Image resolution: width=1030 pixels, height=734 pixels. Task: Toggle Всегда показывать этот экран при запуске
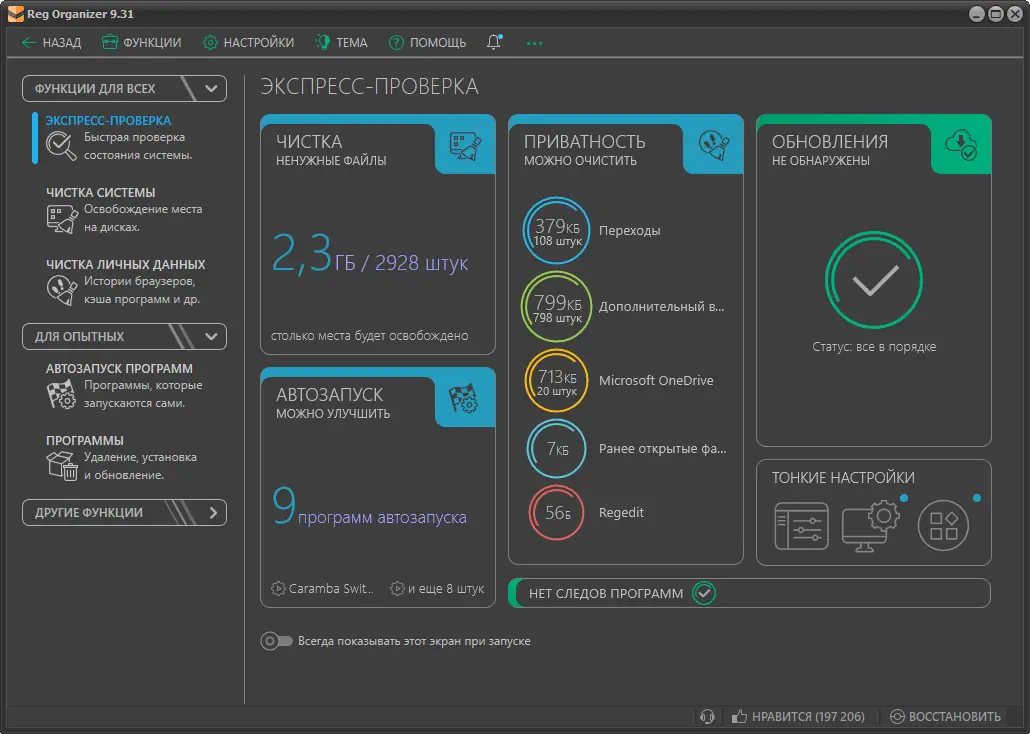pos(277,641)
